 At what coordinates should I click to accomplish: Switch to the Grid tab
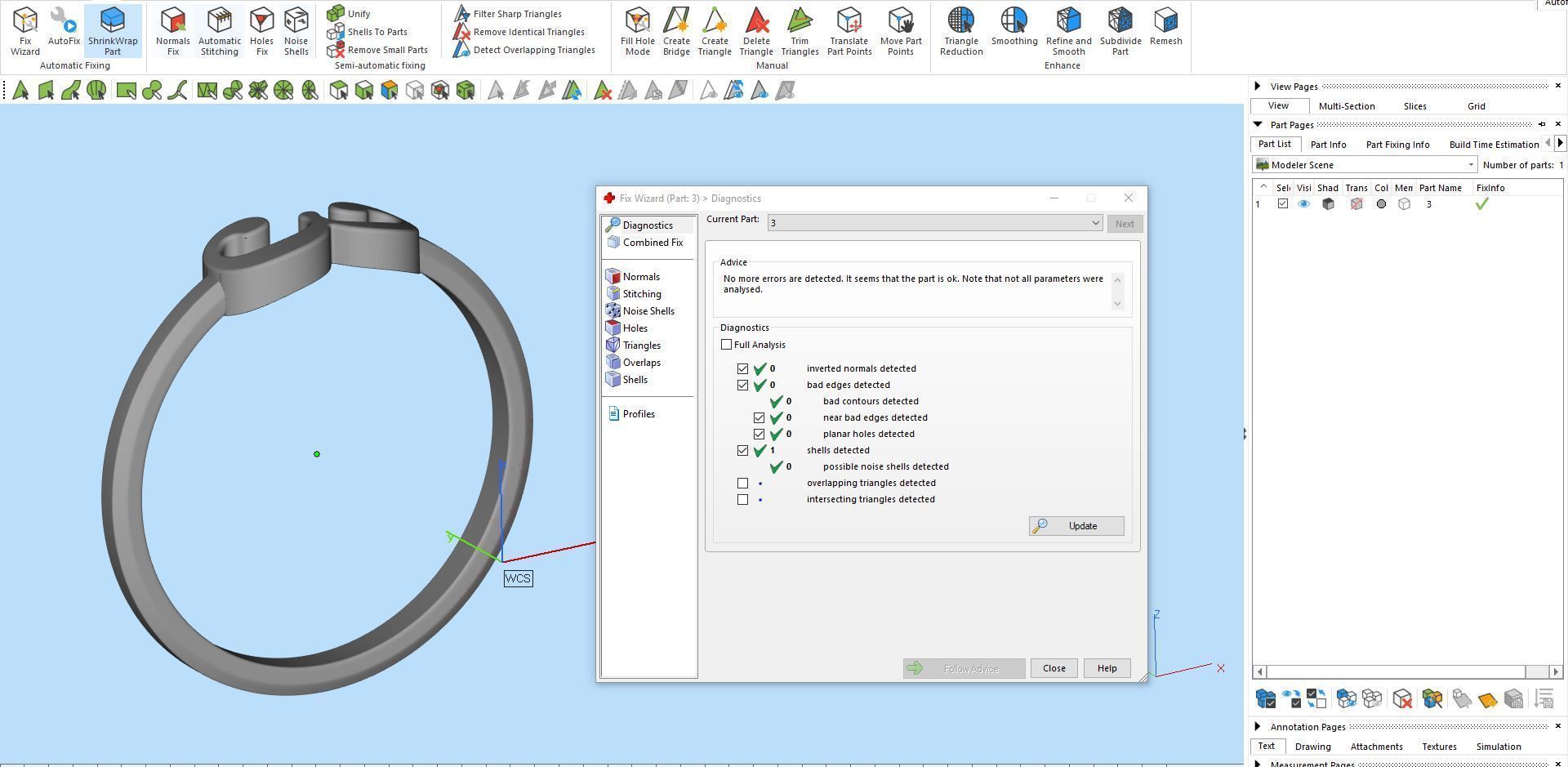[1477, 106]
